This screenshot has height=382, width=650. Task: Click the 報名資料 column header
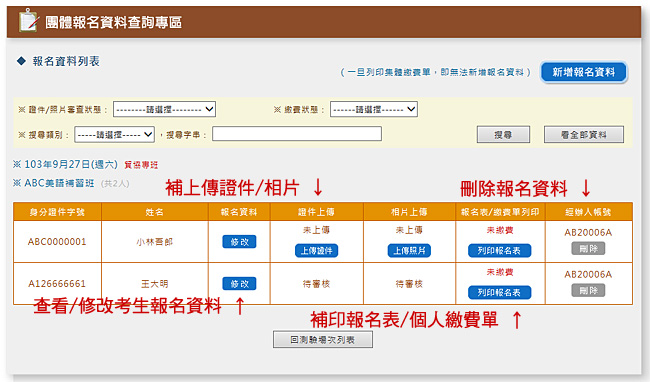239,212
